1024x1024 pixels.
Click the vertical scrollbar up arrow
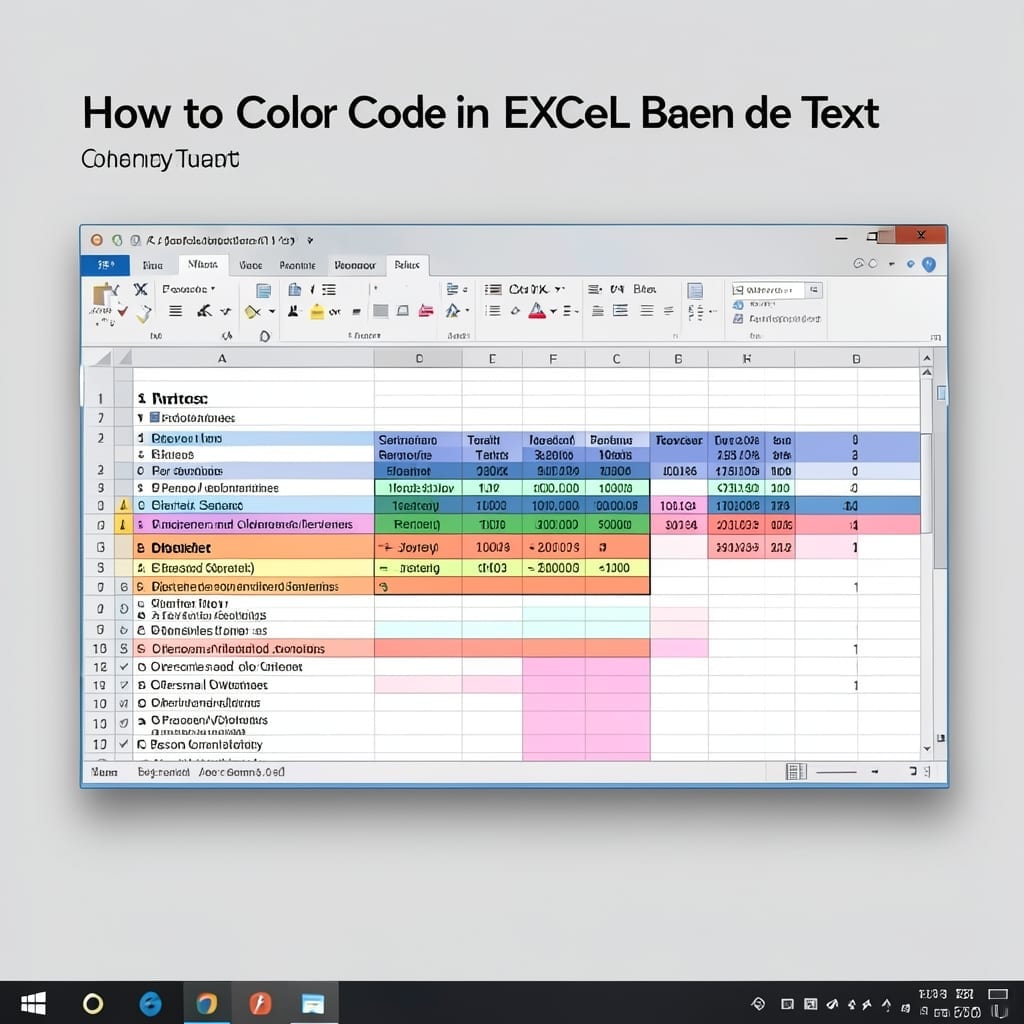(927, 358)
